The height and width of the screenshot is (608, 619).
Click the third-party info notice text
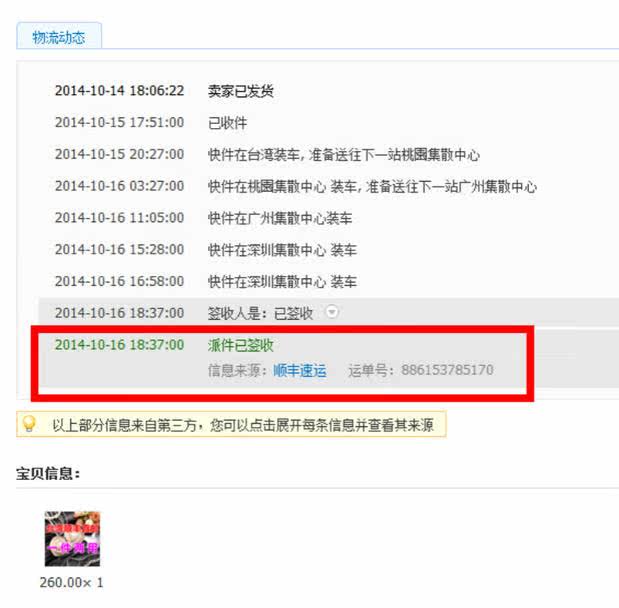pos(243,425)
